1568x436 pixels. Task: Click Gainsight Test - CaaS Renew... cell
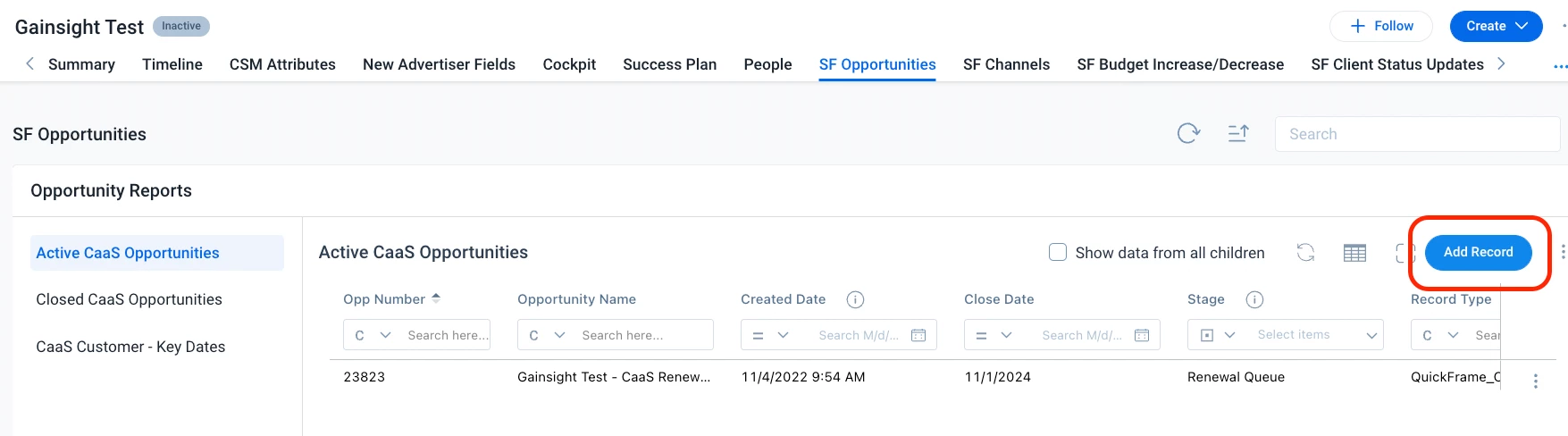click(x=614, y=377)
